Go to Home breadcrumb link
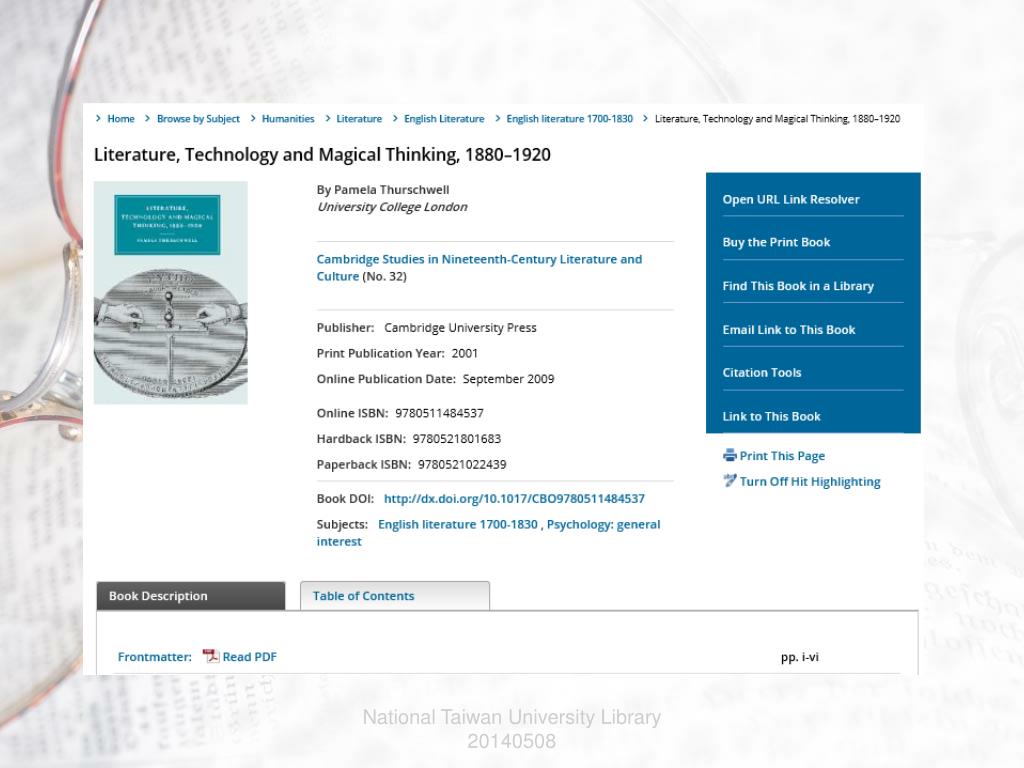The height and width of the screenshot is (768, 1024). (121, 119)
